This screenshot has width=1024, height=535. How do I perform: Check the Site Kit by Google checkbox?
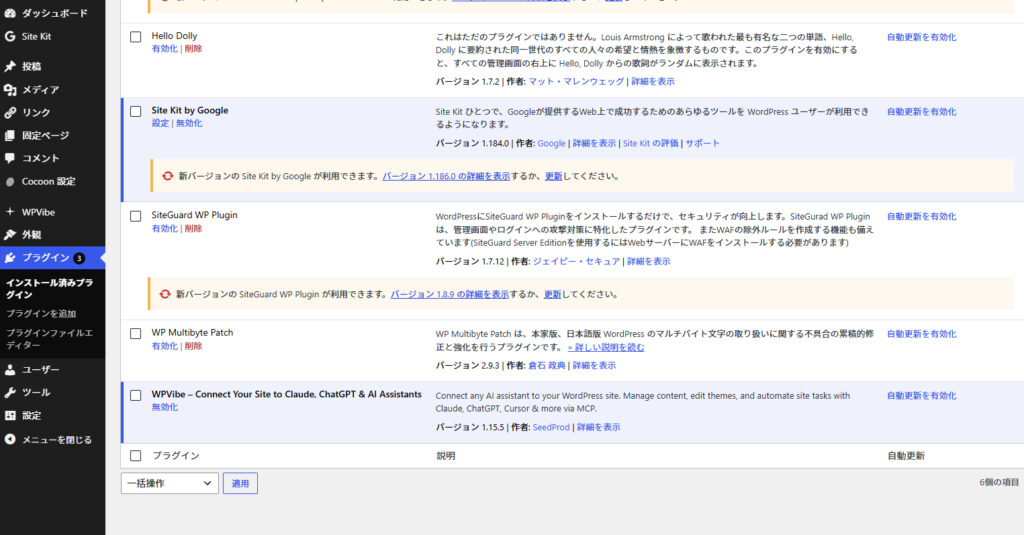(135, 111)
